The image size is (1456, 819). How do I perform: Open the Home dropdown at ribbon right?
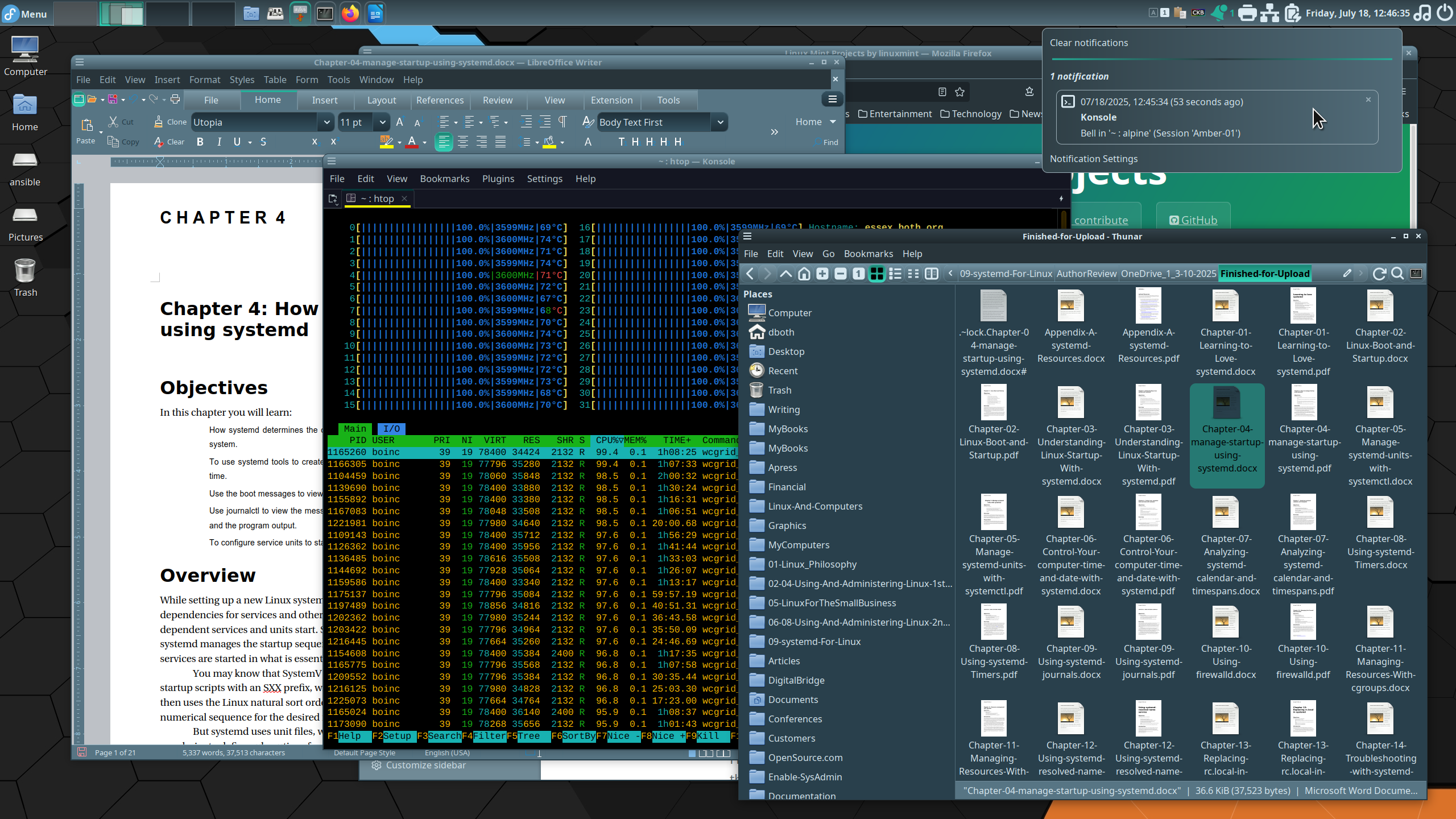coord(816,122)
